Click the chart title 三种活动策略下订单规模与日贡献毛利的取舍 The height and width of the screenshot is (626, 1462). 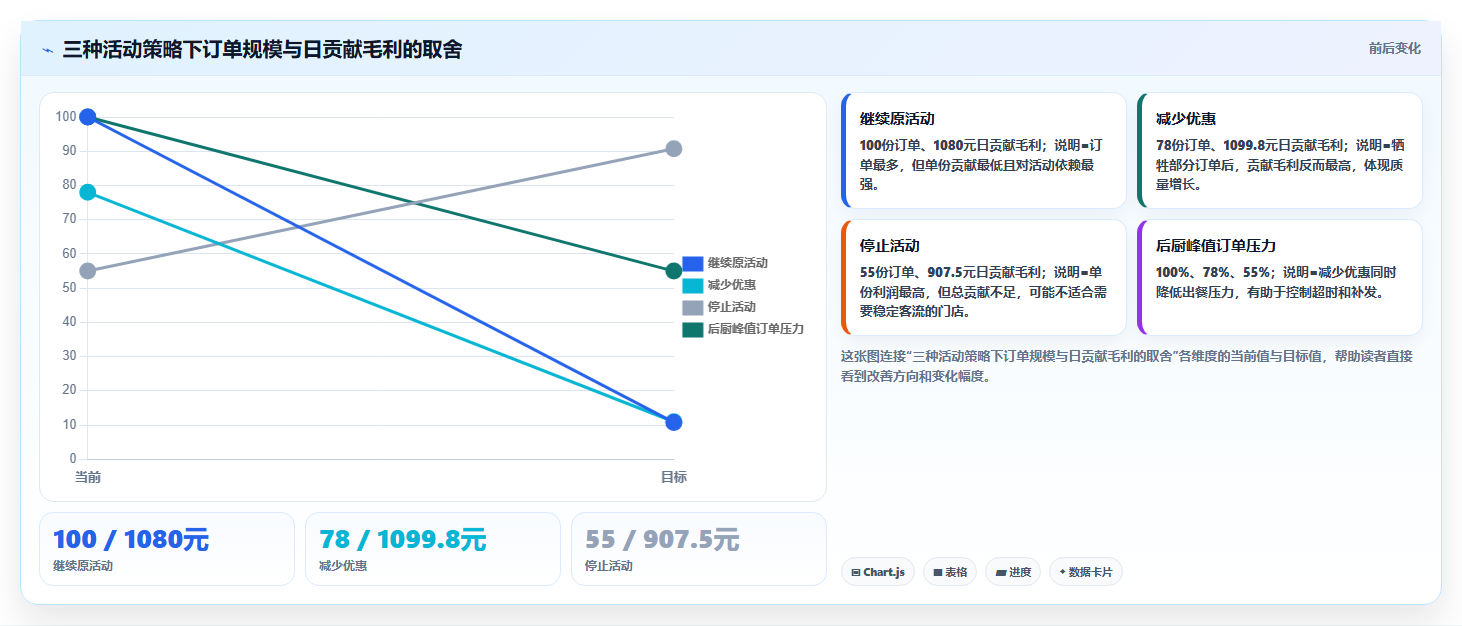coord(262,49)
